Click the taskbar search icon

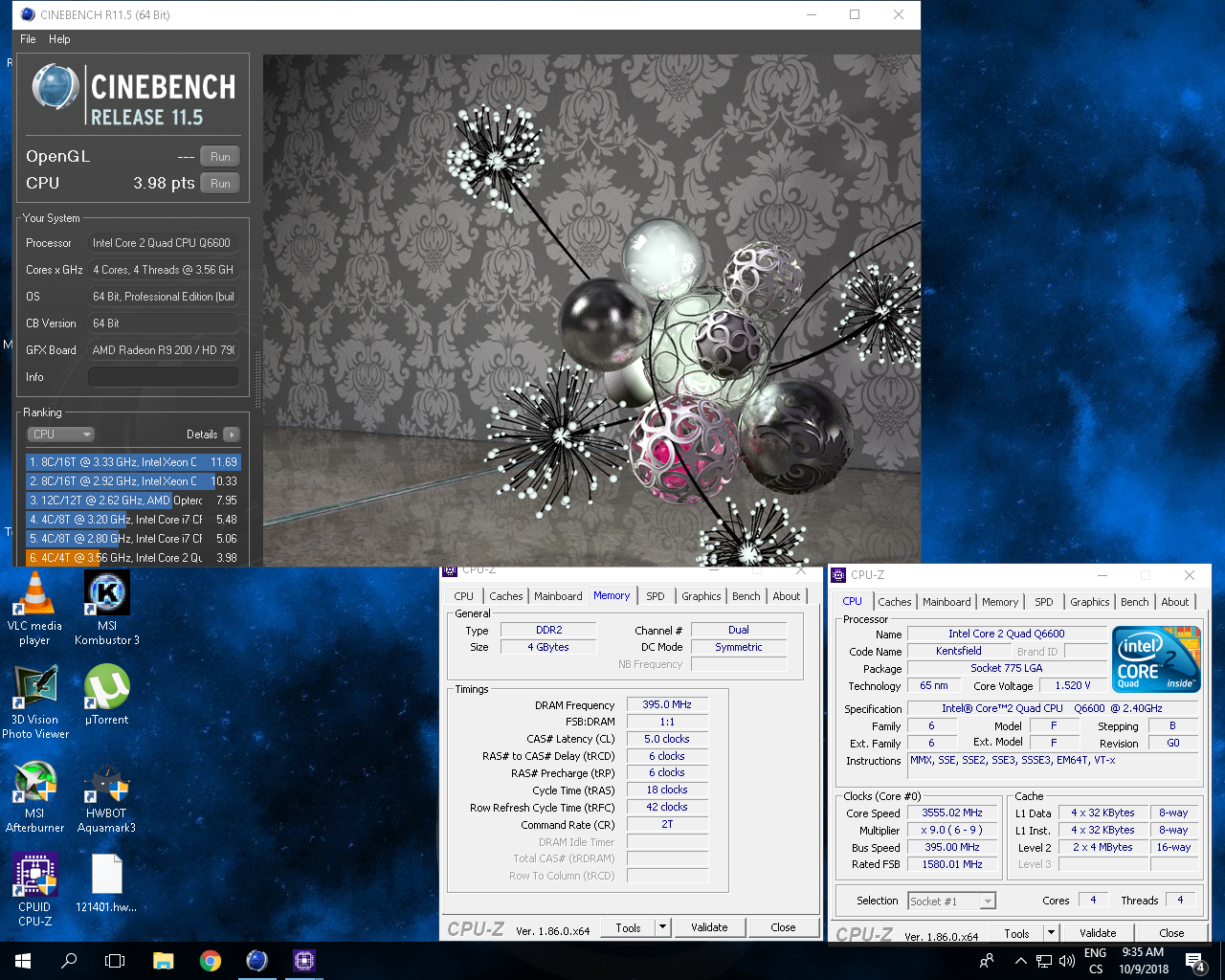[x=69, y=961]
